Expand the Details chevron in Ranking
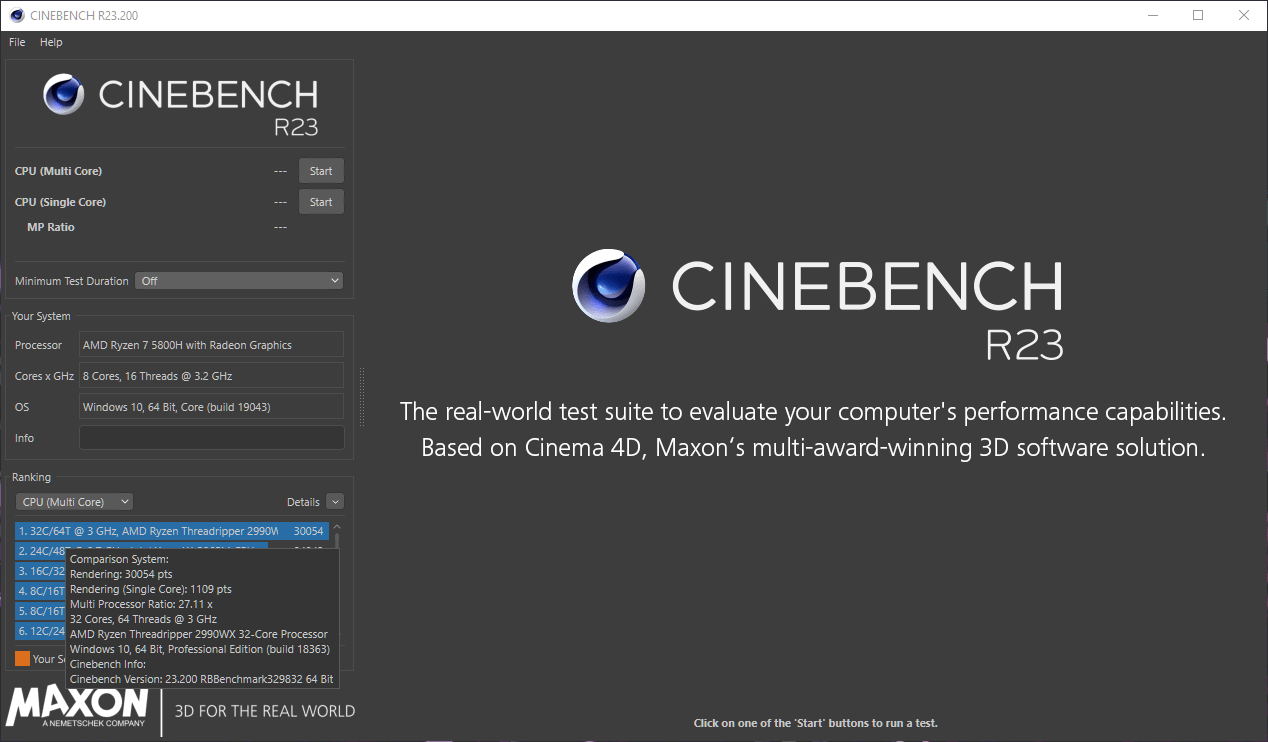This screenshot has height=742, width=1268. 335,502
